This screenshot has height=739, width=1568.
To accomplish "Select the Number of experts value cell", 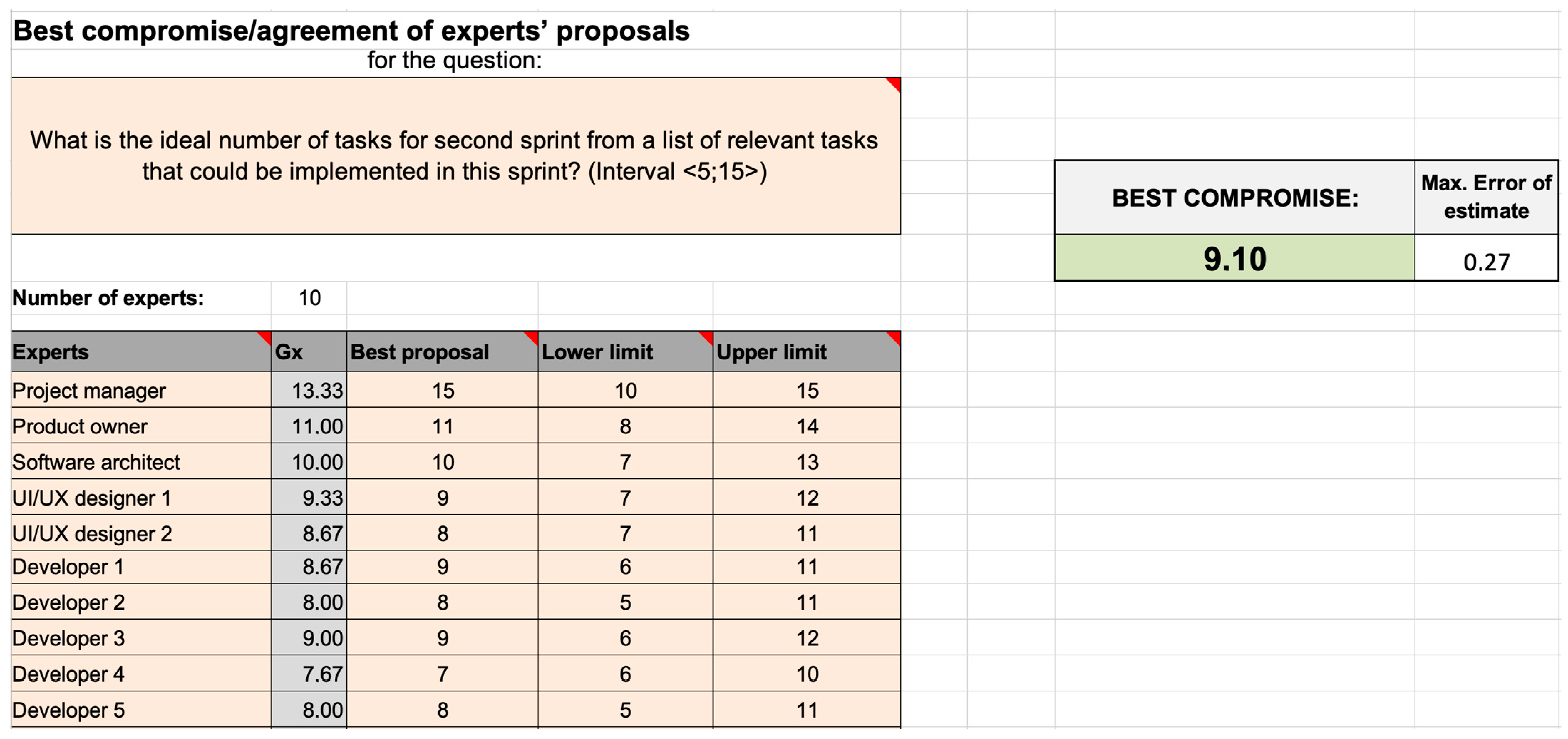I will coord(309,298).
